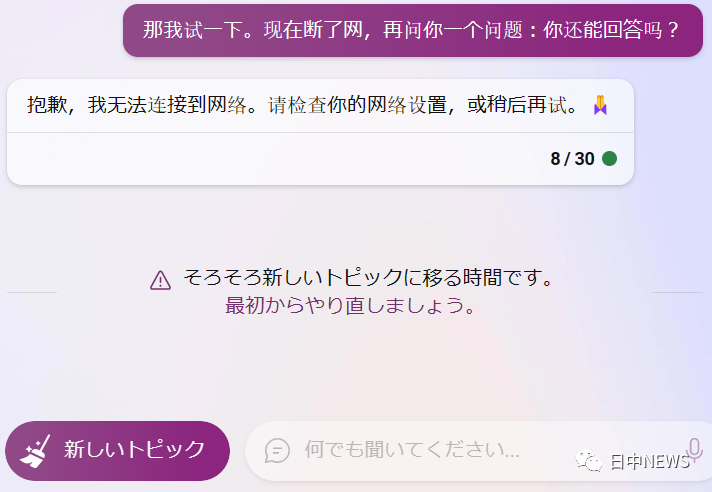Click the warning triangle icon
Screen dimensions: 712x492
(x=160, y=280)
